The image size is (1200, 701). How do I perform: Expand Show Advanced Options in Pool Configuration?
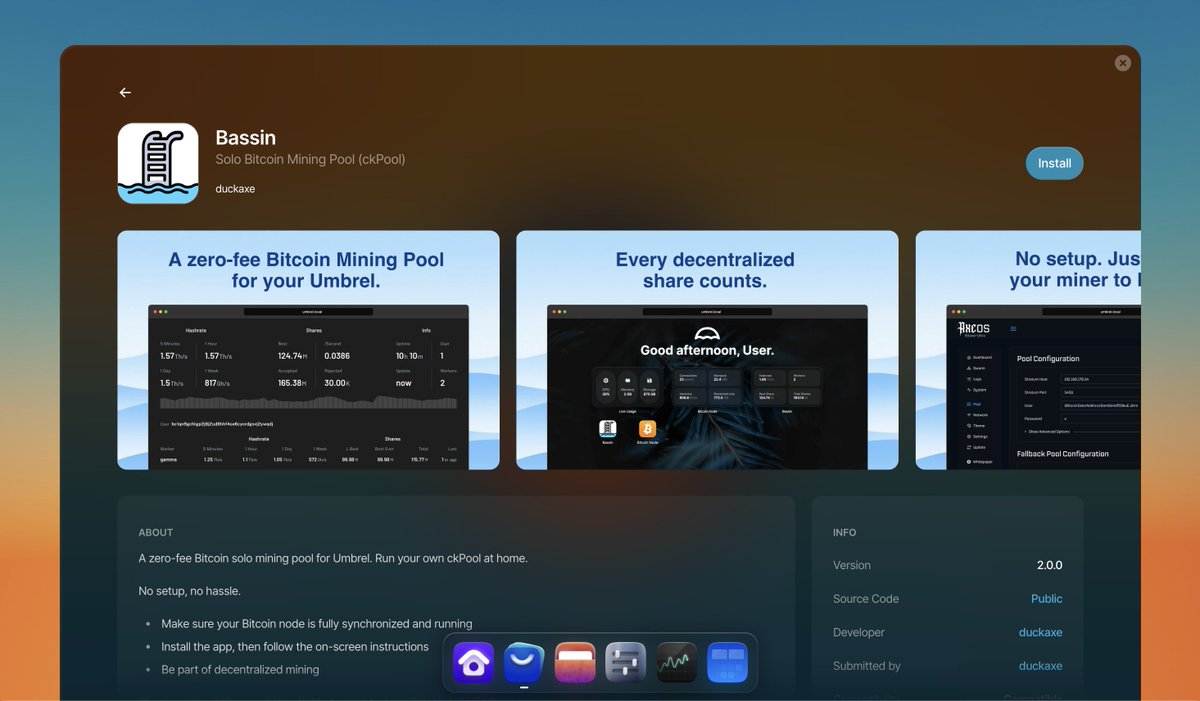(1047, 432)
